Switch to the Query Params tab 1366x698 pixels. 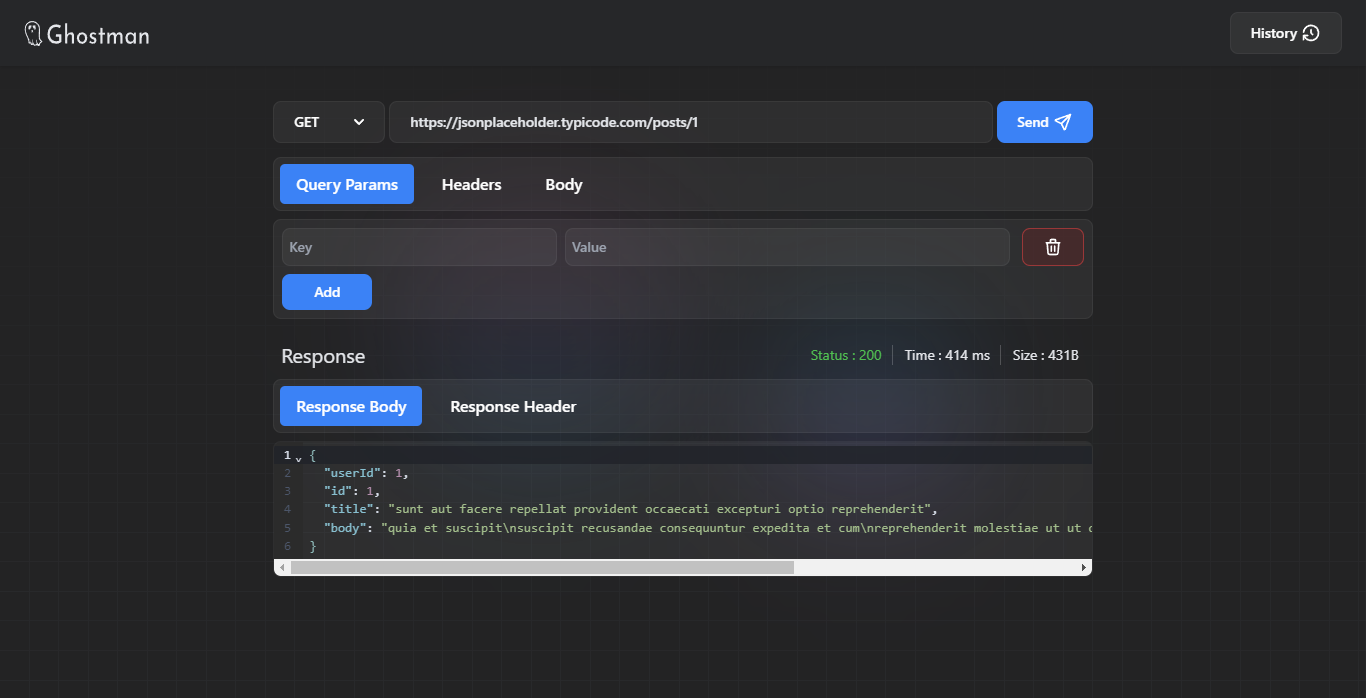(x=347, y=184)
